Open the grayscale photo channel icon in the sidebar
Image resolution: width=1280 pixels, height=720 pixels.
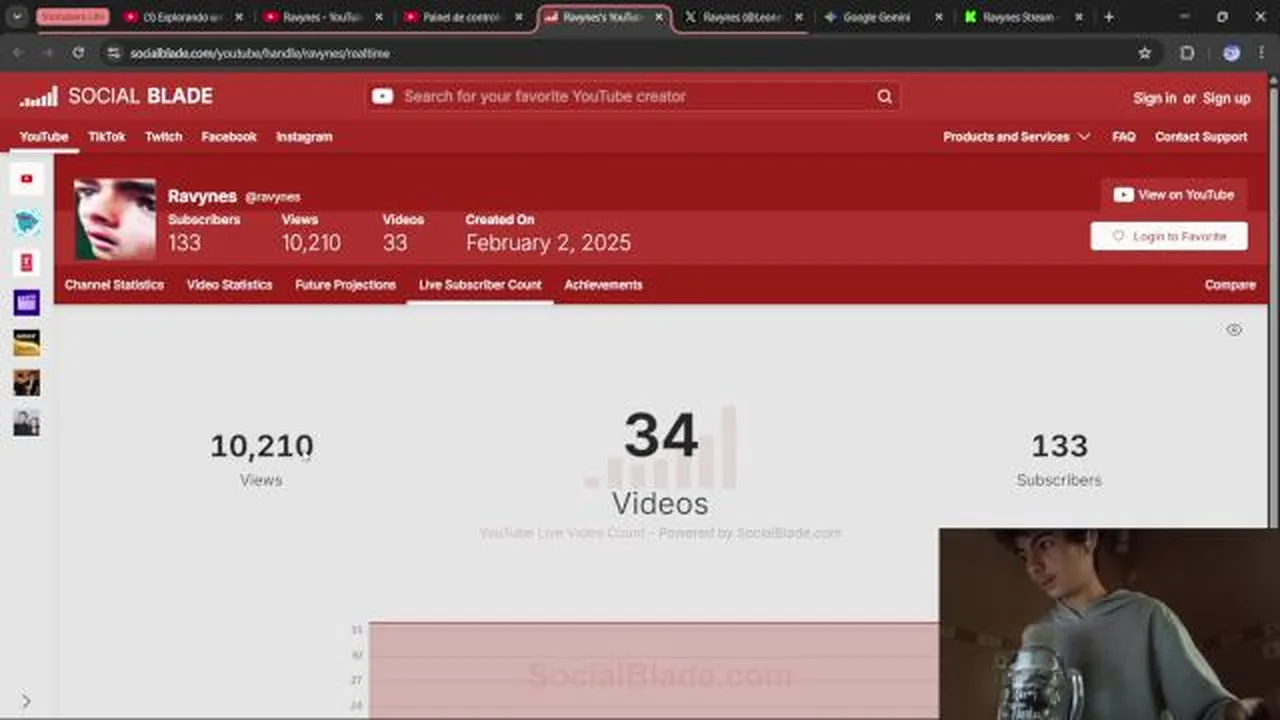(27, 423)
